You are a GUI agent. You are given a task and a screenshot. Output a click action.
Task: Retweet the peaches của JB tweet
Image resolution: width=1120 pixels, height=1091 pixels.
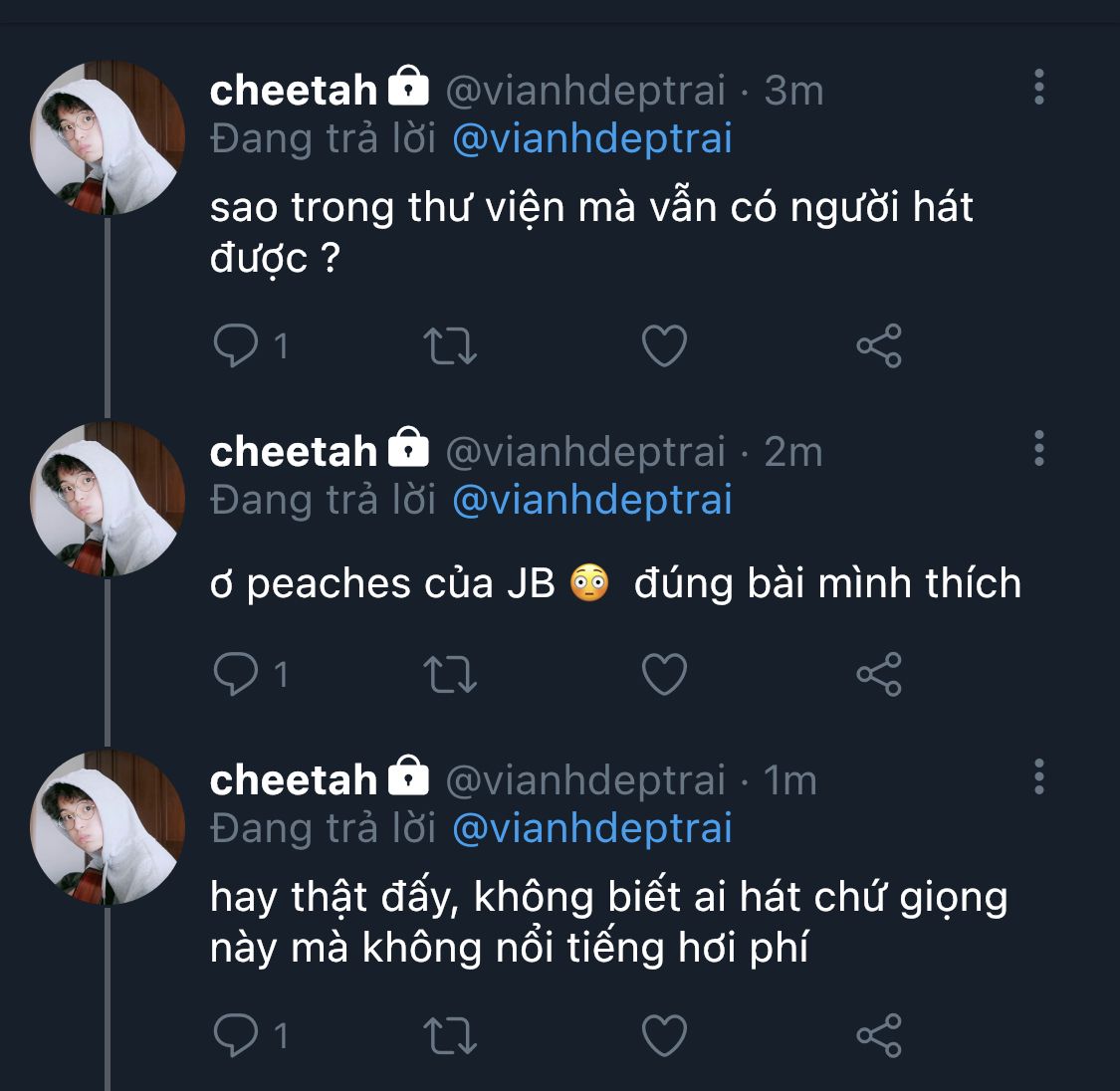click(x=450, y=675)
